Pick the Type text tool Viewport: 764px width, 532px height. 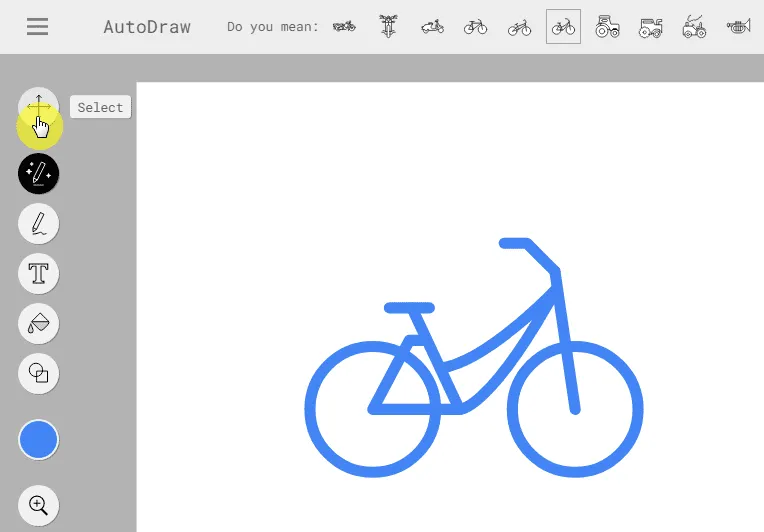(38, 273)
